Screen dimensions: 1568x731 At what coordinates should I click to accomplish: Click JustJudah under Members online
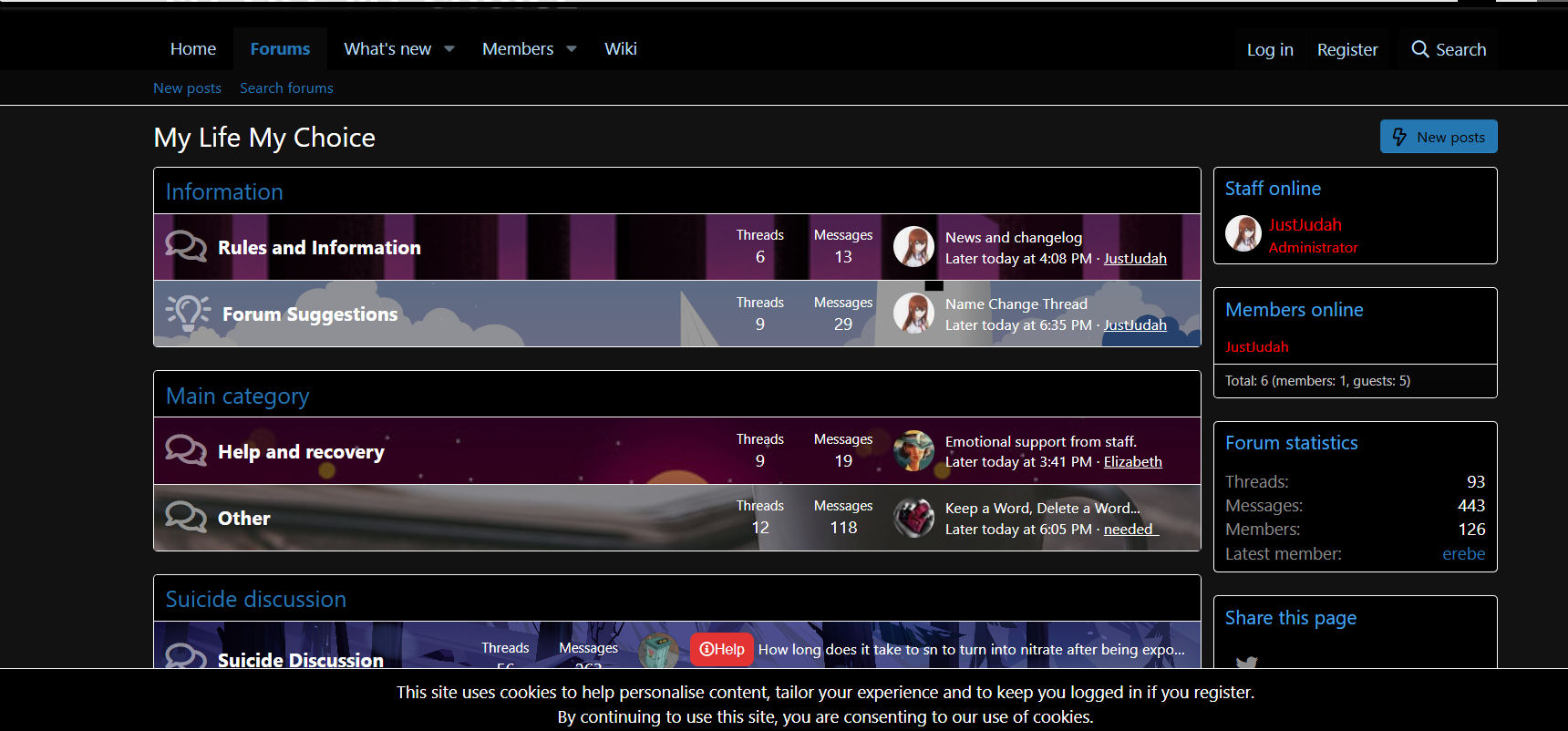point(1257,346)
